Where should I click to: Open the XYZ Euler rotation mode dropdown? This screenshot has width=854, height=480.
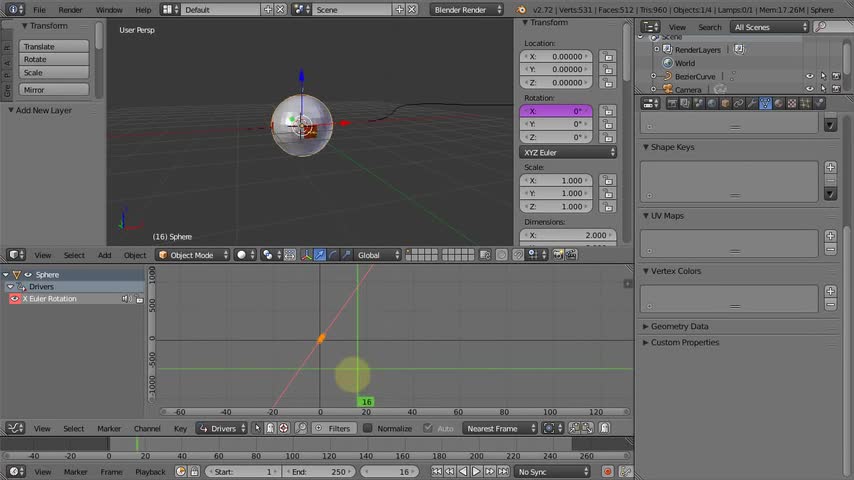click(568, 153)
